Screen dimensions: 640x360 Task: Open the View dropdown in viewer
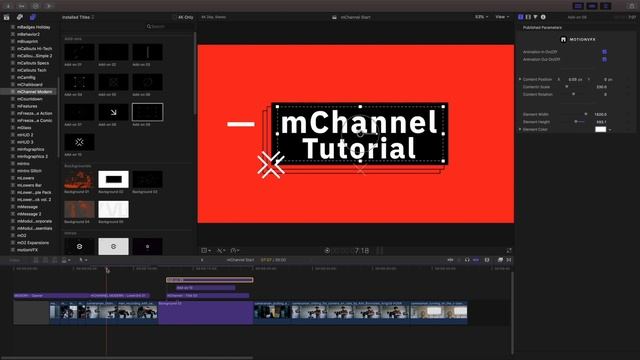tap(502, 17)
